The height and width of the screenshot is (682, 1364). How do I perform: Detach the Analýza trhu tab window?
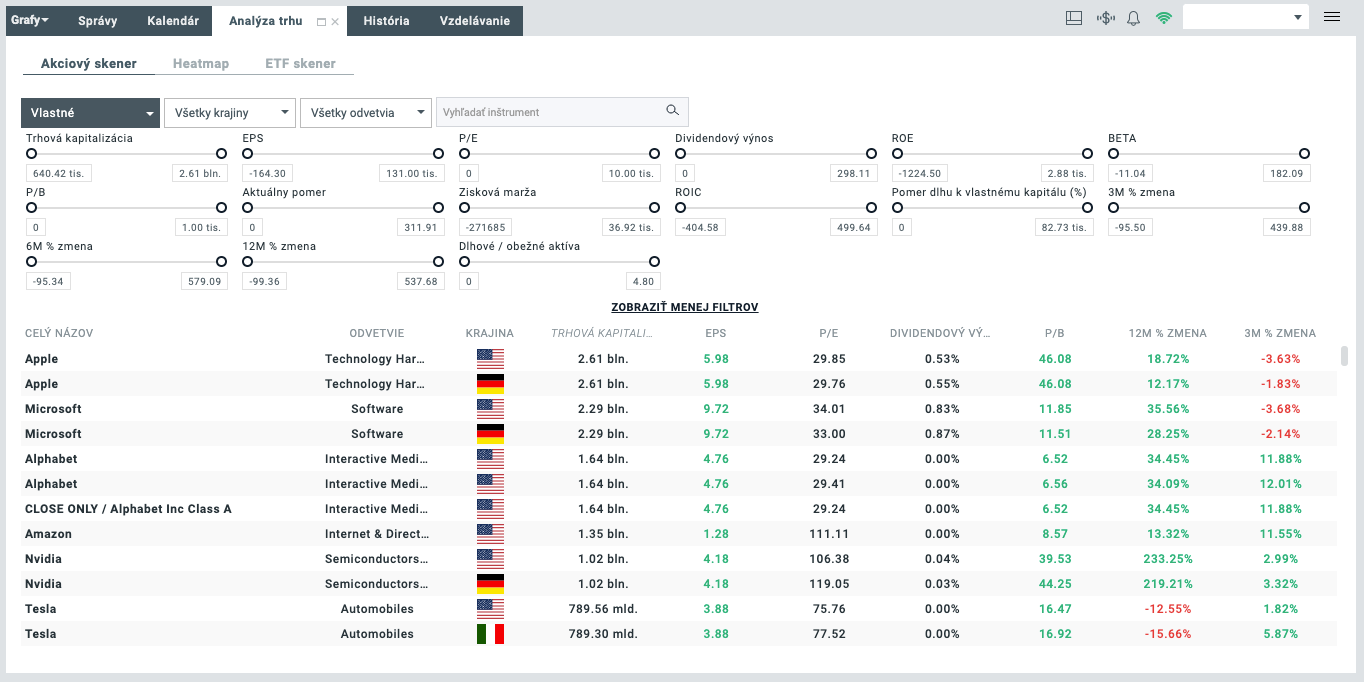click(x=321, y=22)
